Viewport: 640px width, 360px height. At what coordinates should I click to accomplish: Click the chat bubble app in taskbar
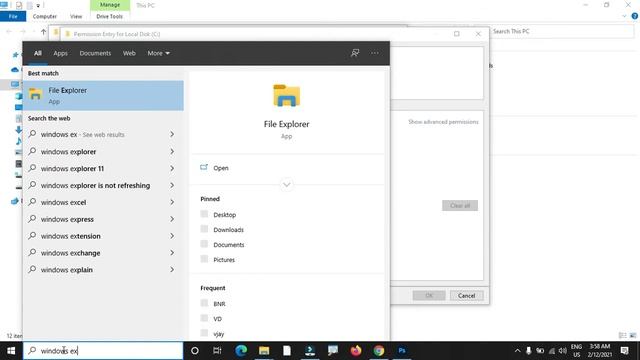[x=333, y=351]
